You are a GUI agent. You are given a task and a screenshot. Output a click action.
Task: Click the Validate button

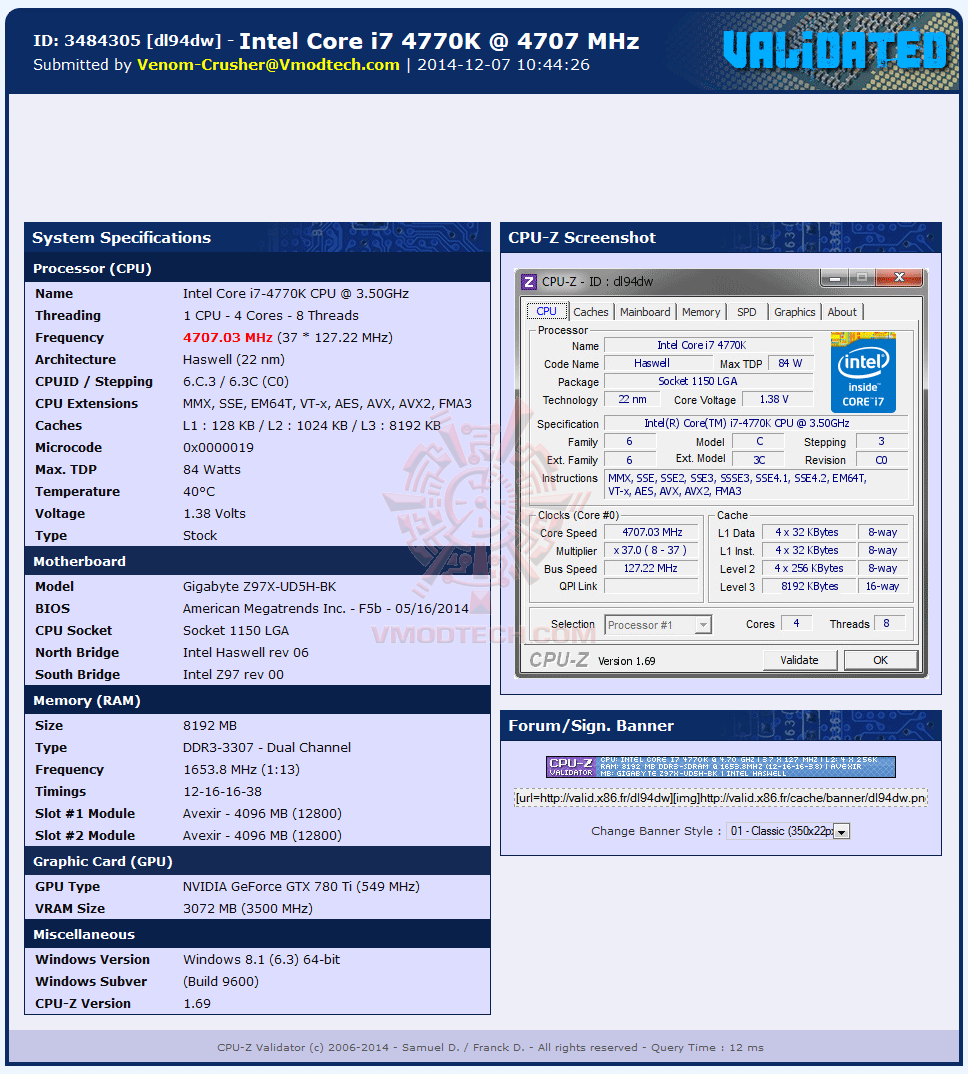pyautogui.click(x=799, y=660)
